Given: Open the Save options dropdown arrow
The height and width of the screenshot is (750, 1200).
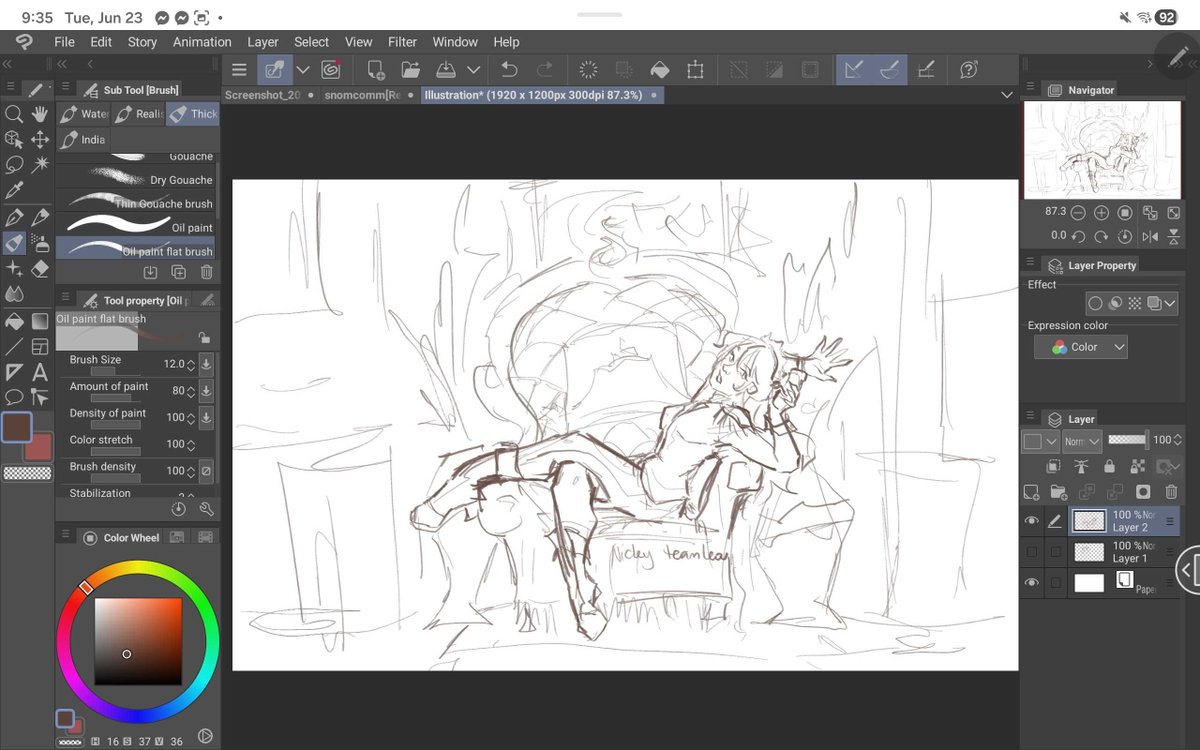Looking at the screenshot, I should (x=474, y=70).
